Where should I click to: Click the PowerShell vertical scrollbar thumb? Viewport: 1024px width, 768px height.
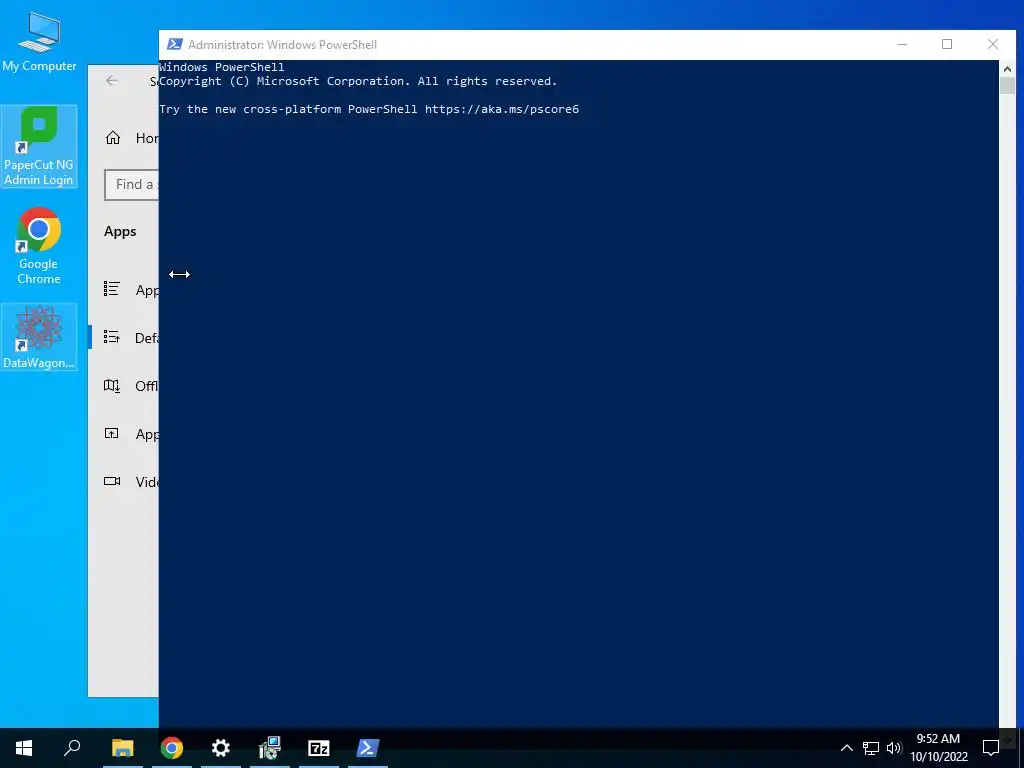pos(1007,86)
